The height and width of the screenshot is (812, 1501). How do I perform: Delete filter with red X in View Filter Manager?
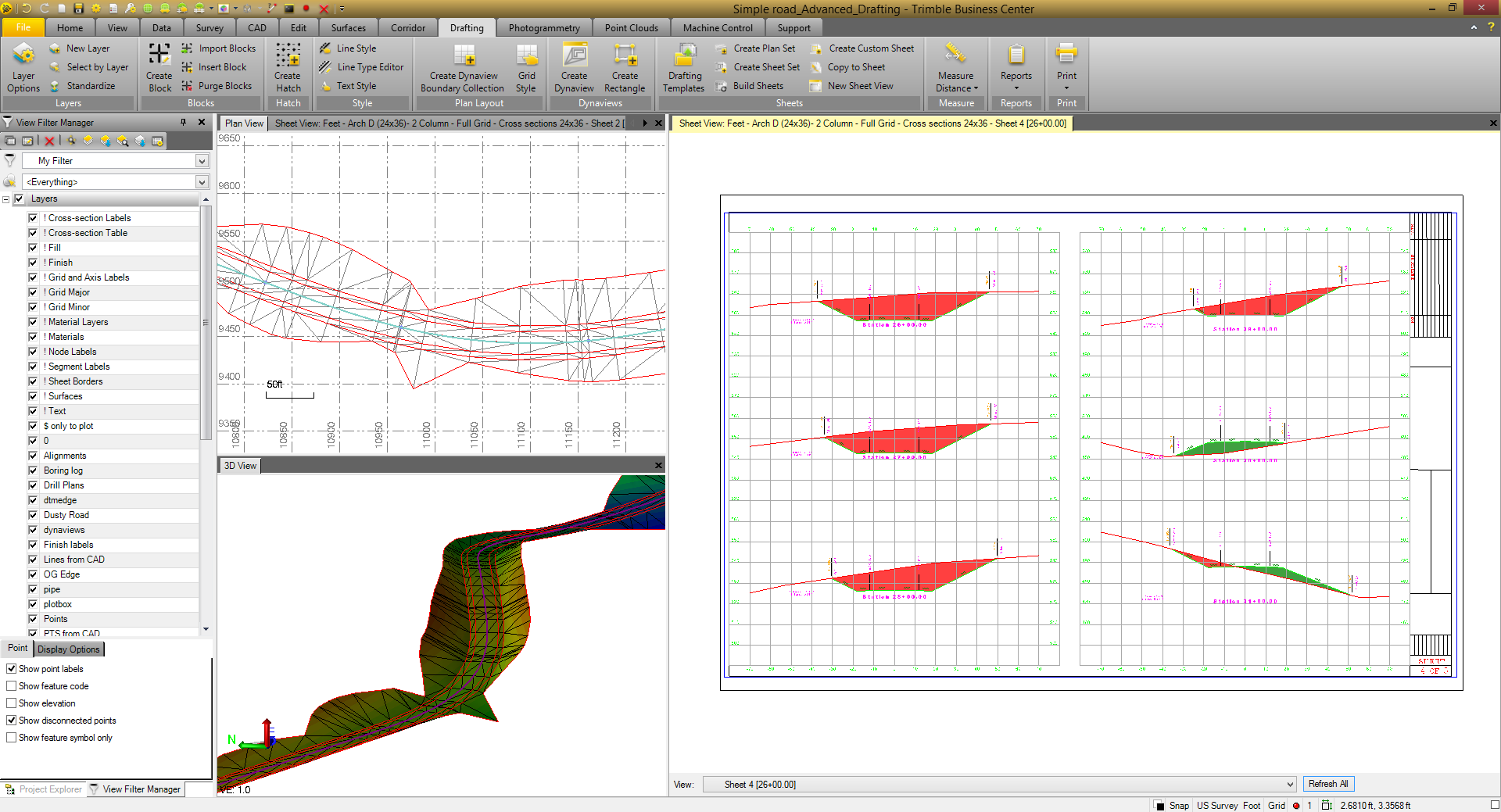[x=50, y=141]
